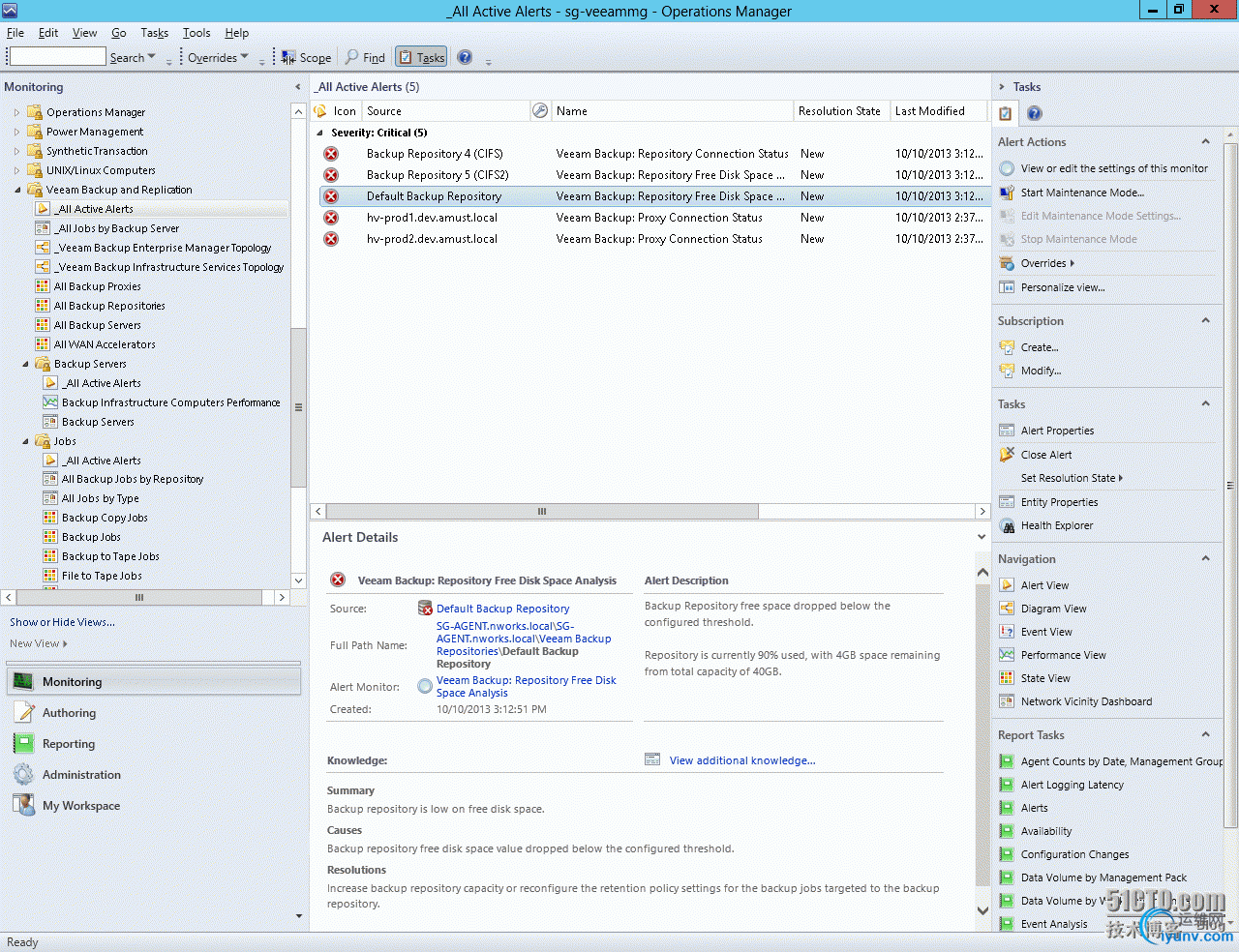Open the Default Backup Repository source link
This screenshot has height=952, width=1239.
pos(502,609)
